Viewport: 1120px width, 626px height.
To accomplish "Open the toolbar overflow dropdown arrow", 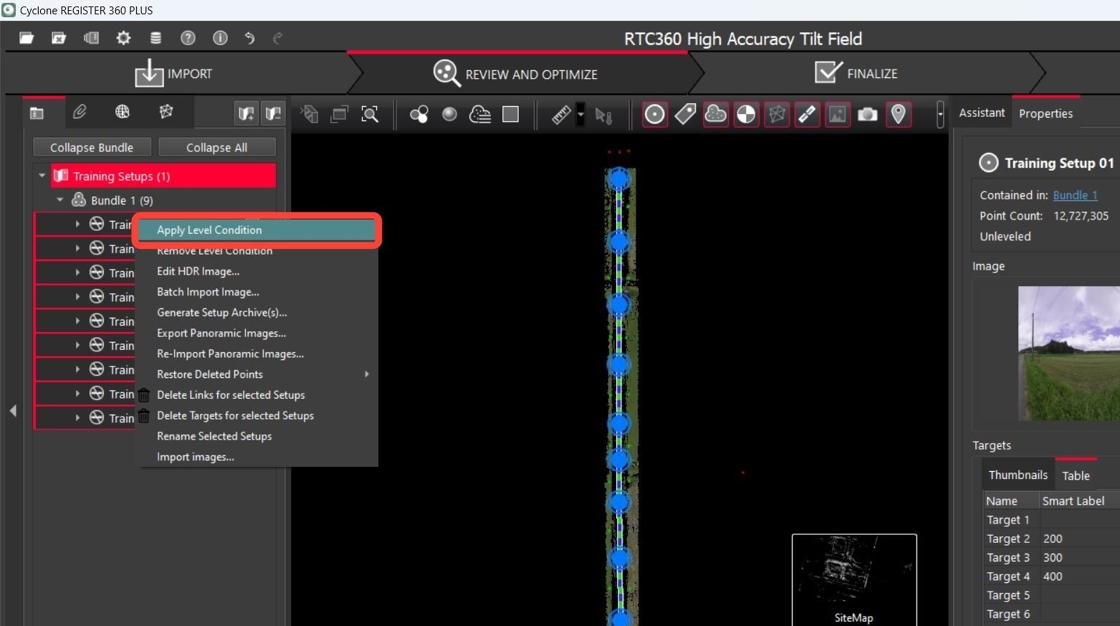I will [940, 114].
